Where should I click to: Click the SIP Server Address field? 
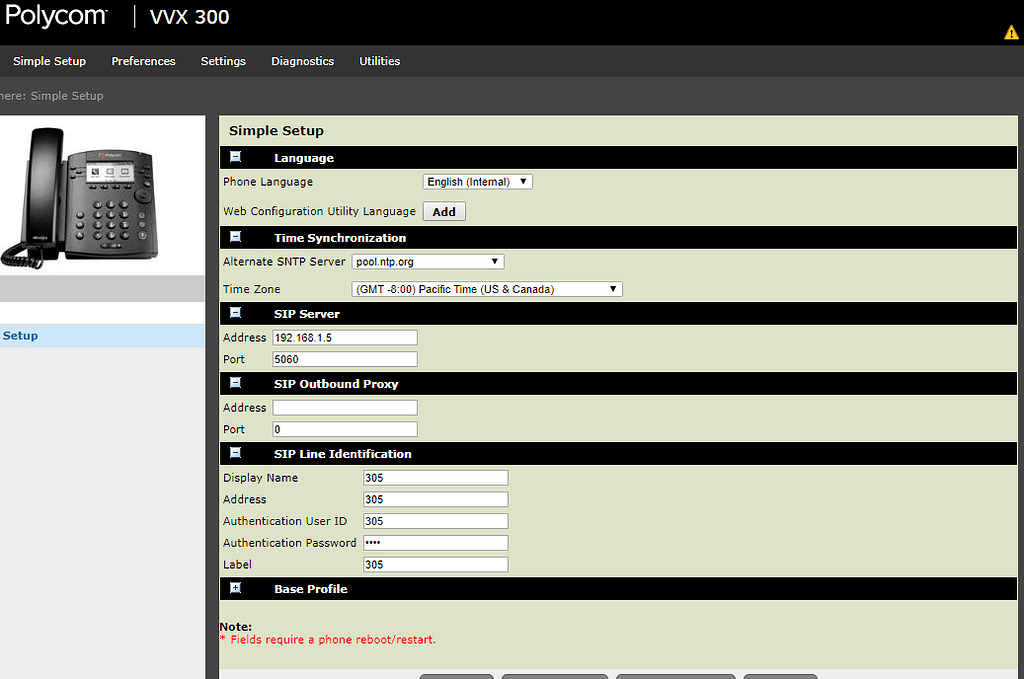point(344,337)
